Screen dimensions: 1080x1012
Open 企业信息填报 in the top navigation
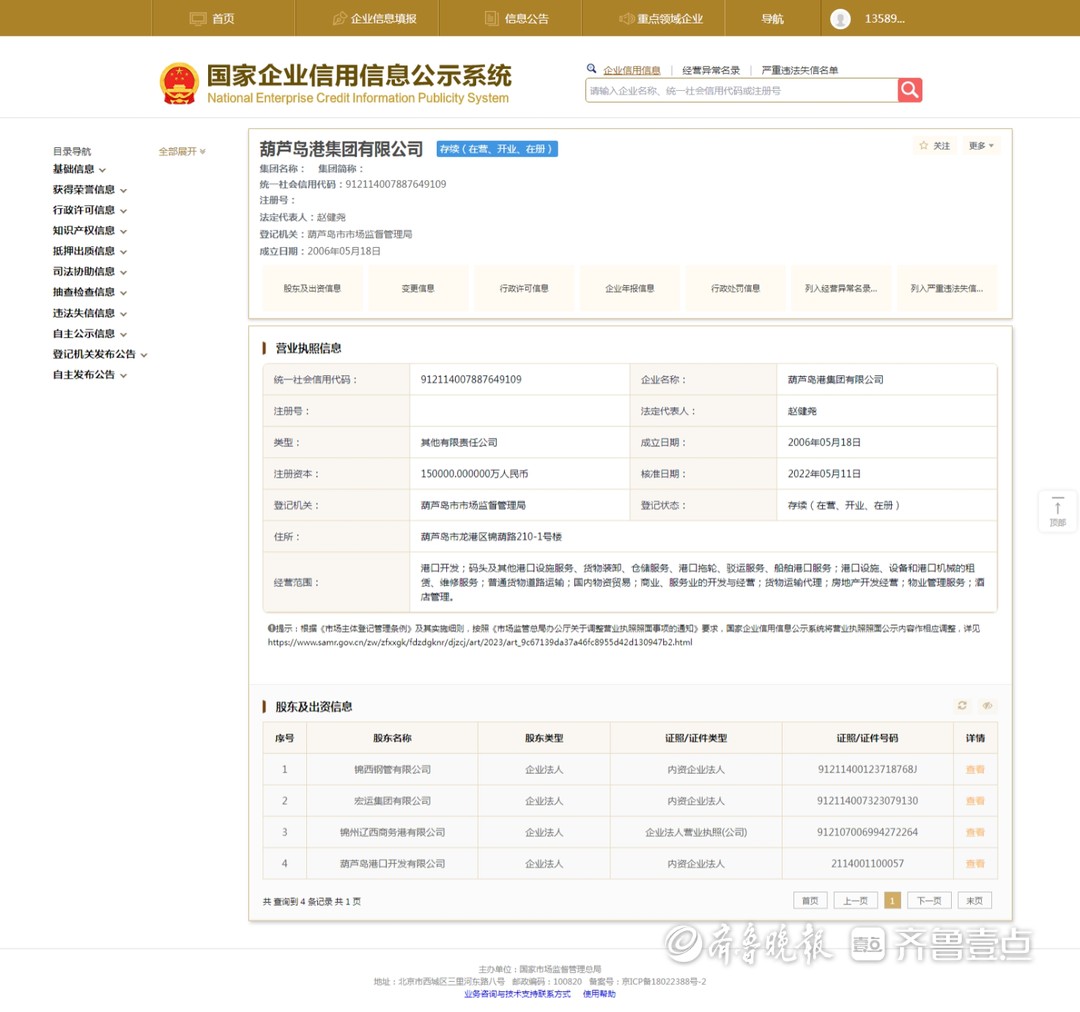pyautogui.click(x=375, y=19)
